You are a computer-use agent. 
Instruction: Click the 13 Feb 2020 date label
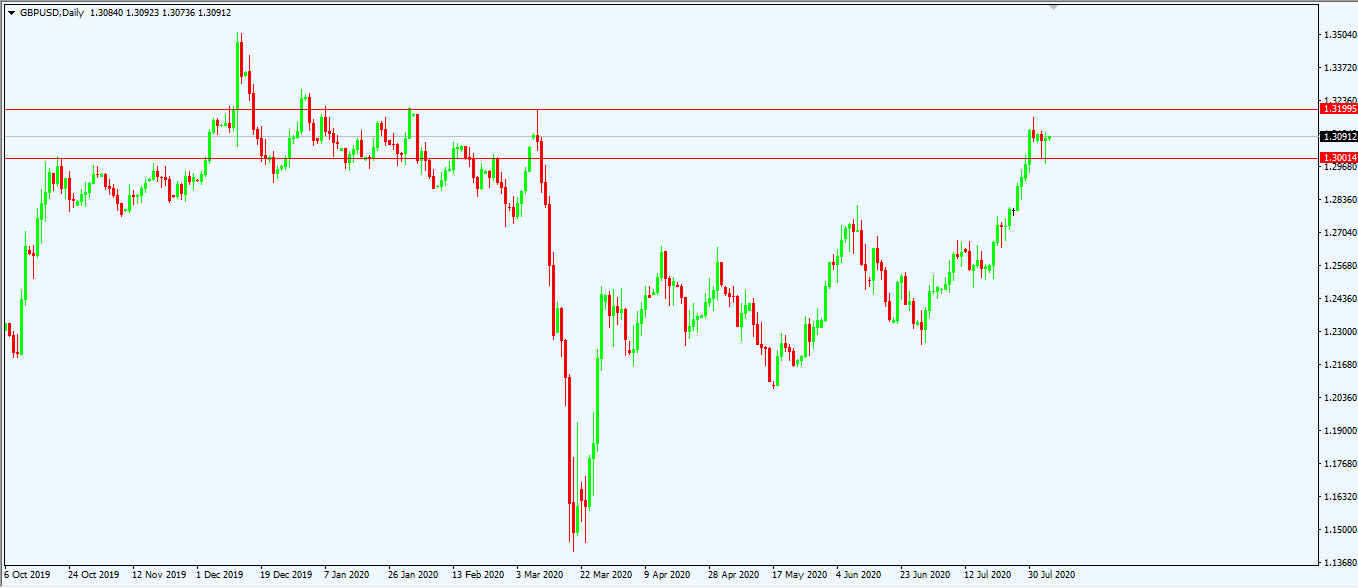pyautogui.click(x=477, y=576)
